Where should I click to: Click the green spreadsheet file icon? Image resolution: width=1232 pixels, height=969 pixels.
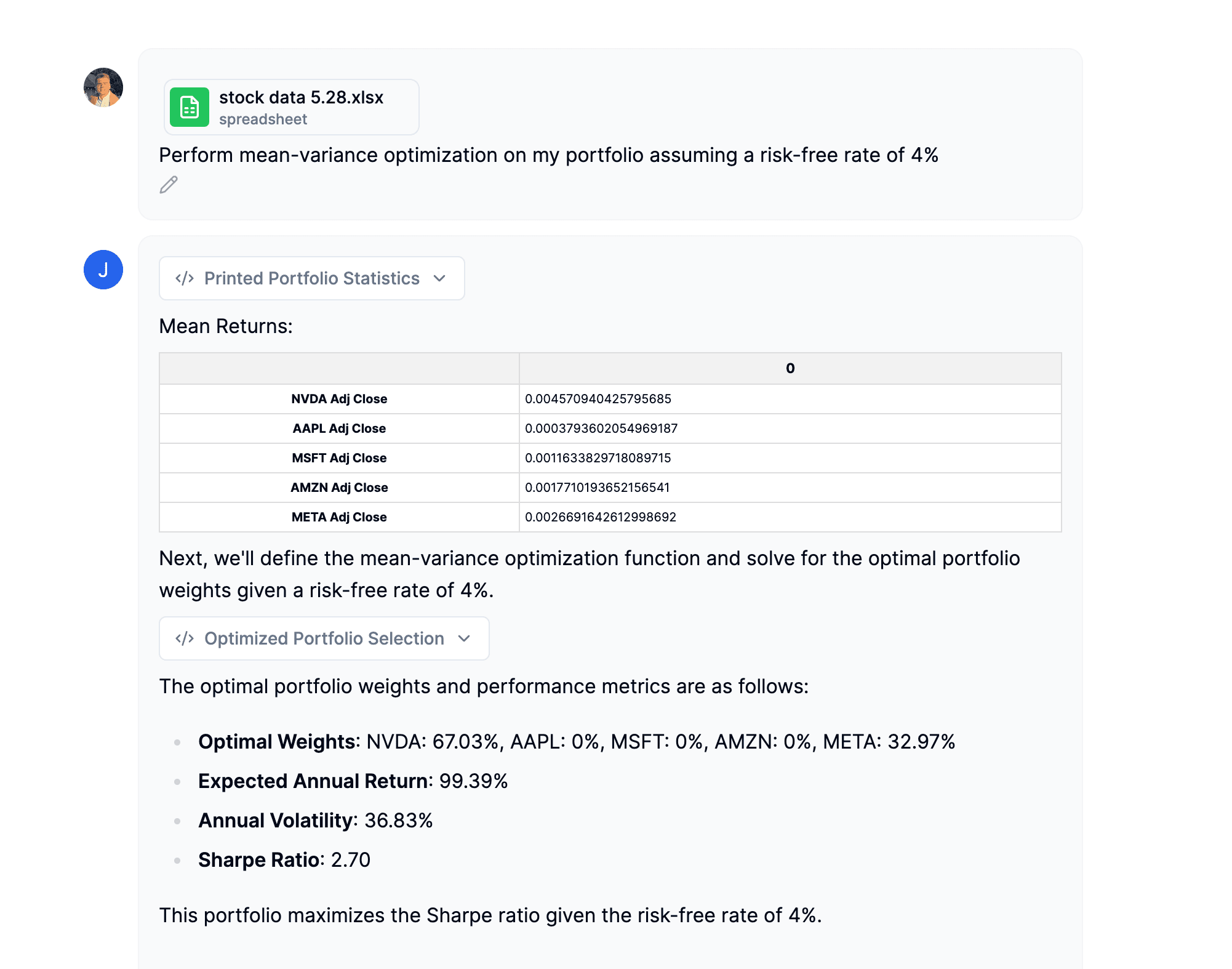[189, 107]
